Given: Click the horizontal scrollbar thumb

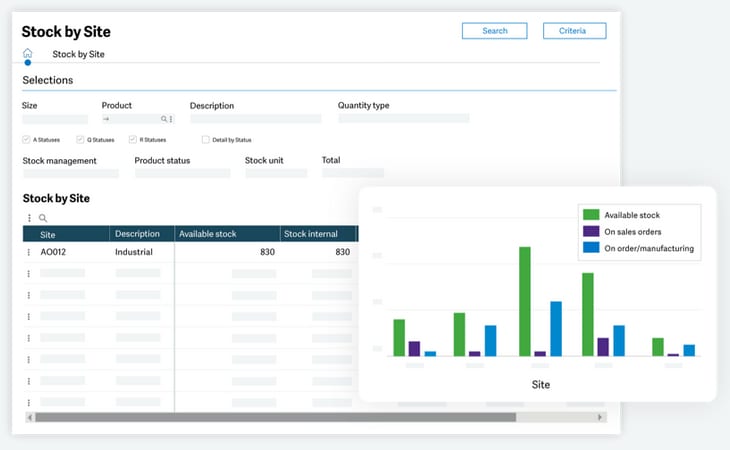Looking at the screenshot, I should coord(276,417).
